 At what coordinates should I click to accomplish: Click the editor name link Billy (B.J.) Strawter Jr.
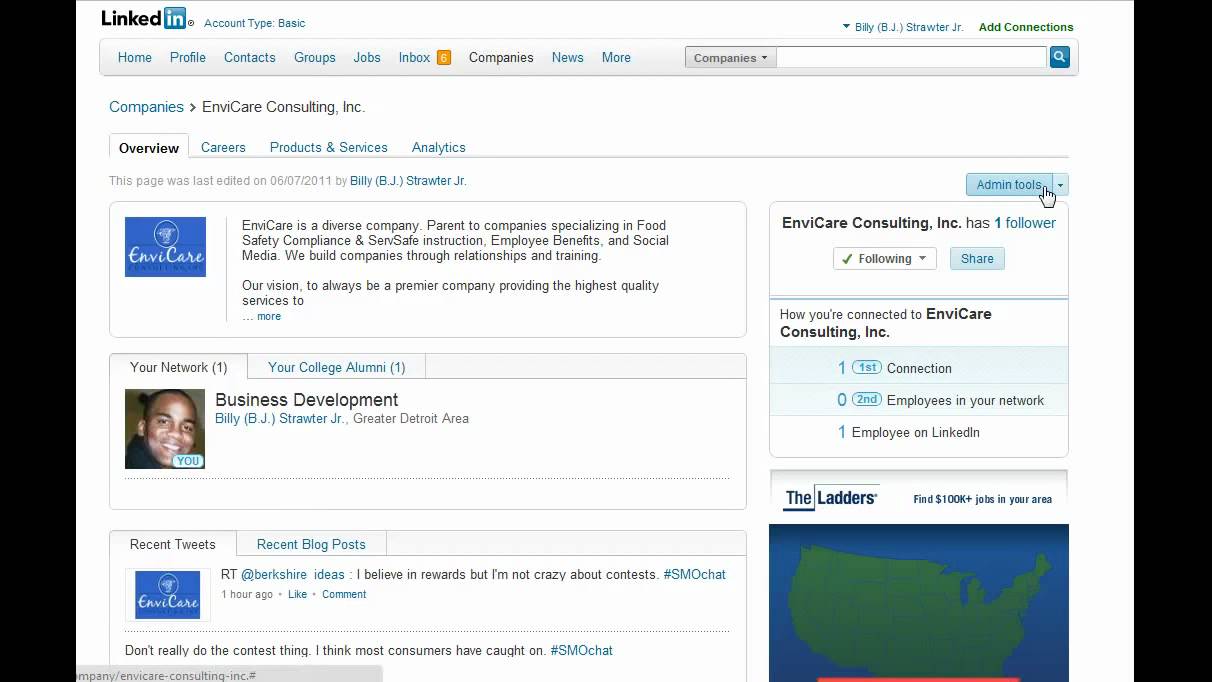point(408,181)
